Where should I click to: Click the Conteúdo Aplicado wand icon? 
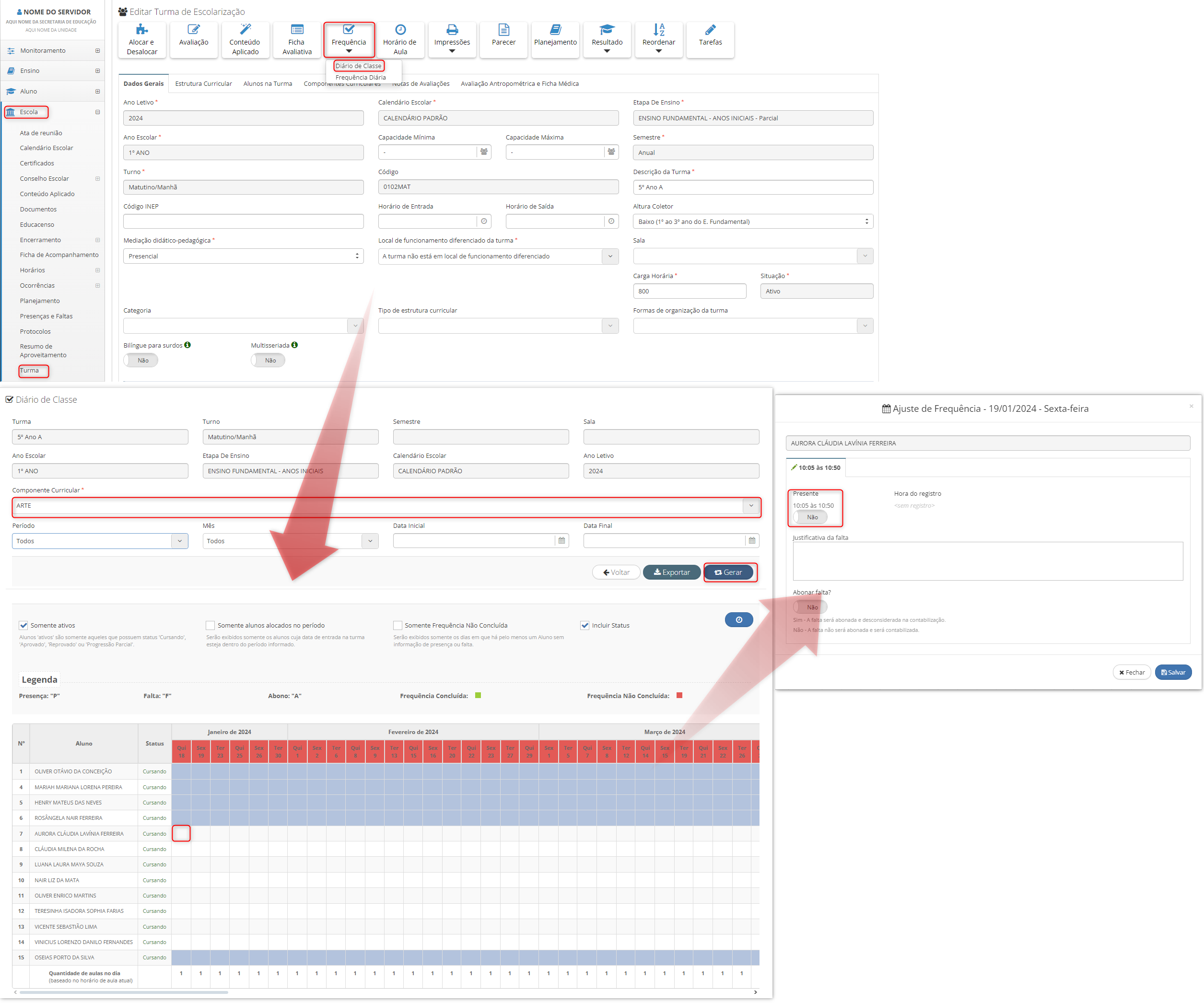[x=245, y=30]
